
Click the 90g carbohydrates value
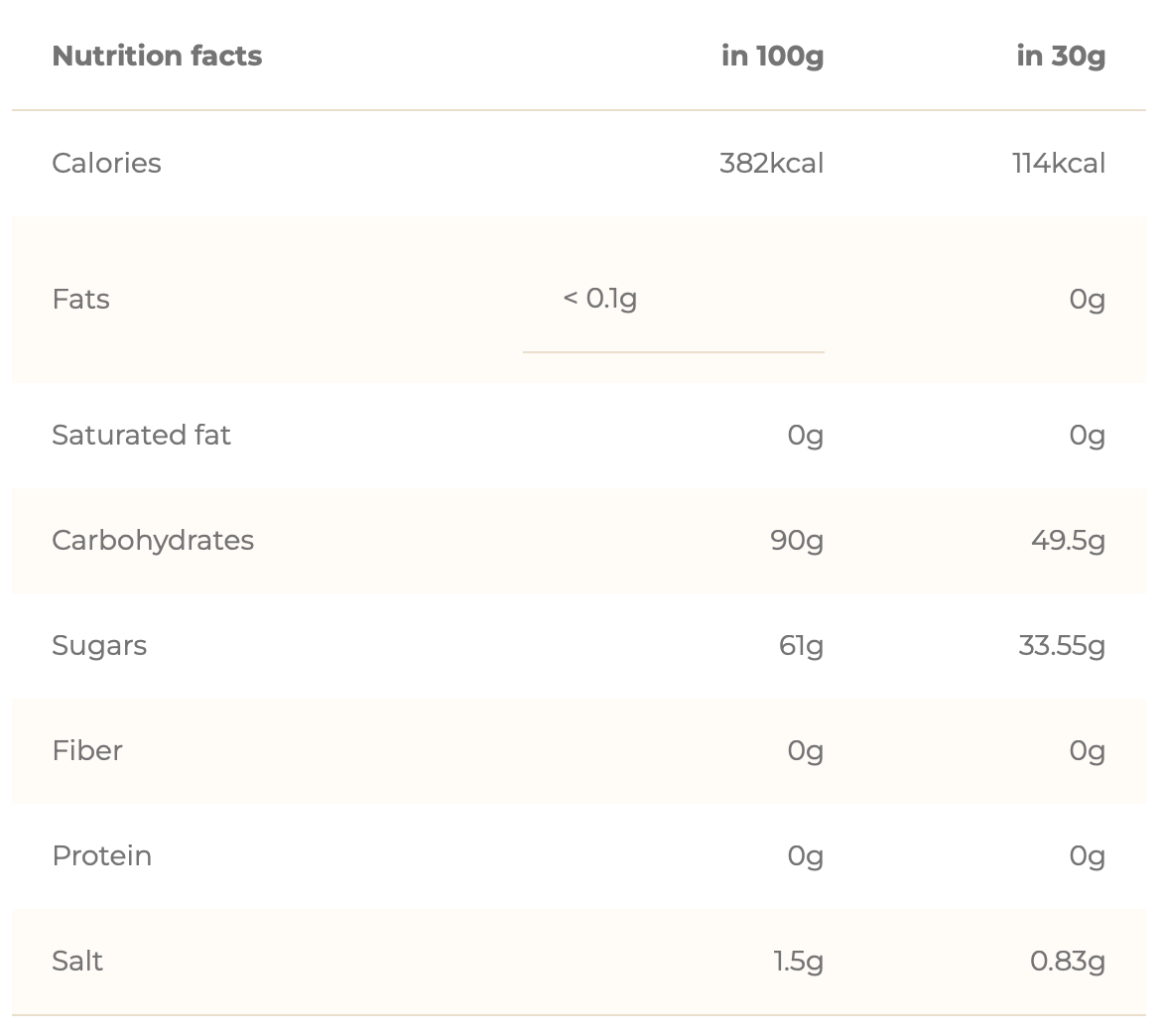click(x=796, y=540)
